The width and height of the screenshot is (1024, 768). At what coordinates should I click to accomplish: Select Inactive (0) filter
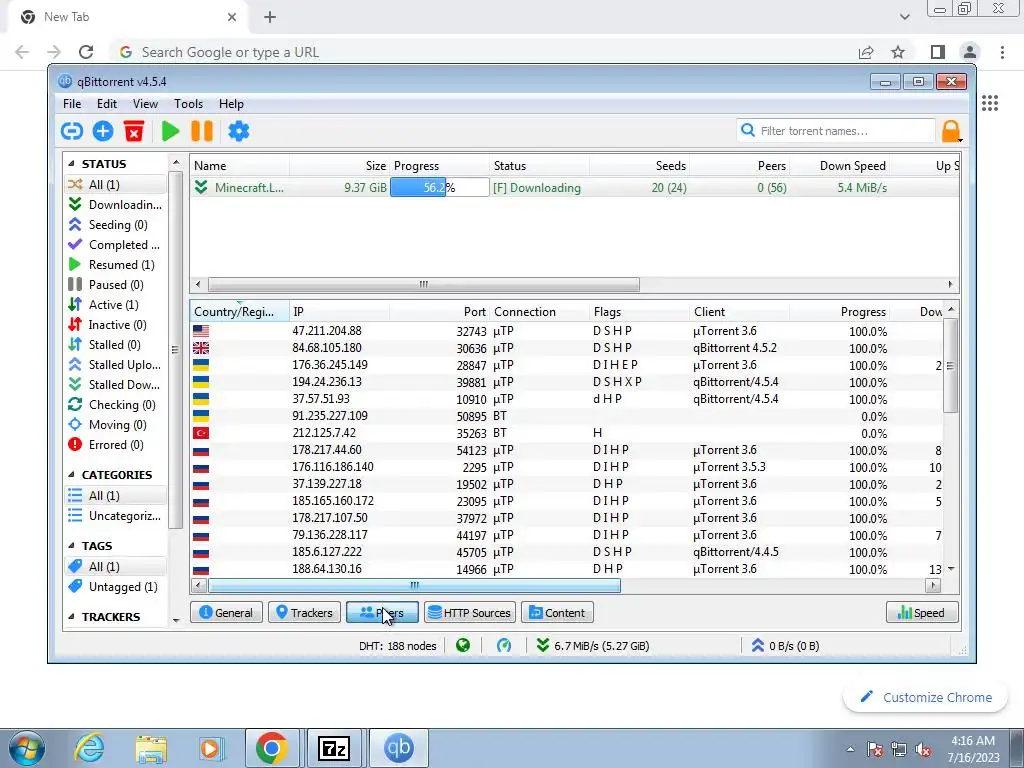[x=115, y=325]
